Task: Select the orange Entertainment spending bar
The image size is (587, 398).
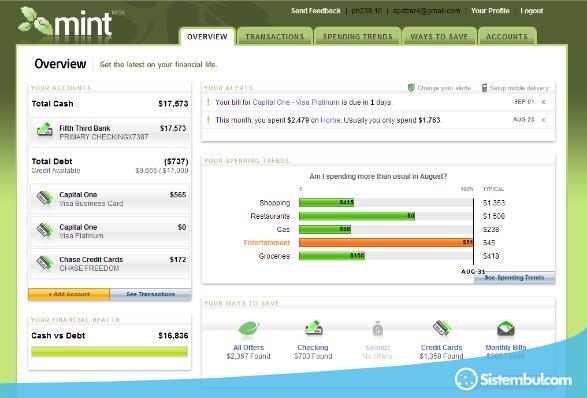Action: click(x=386, y=243)
